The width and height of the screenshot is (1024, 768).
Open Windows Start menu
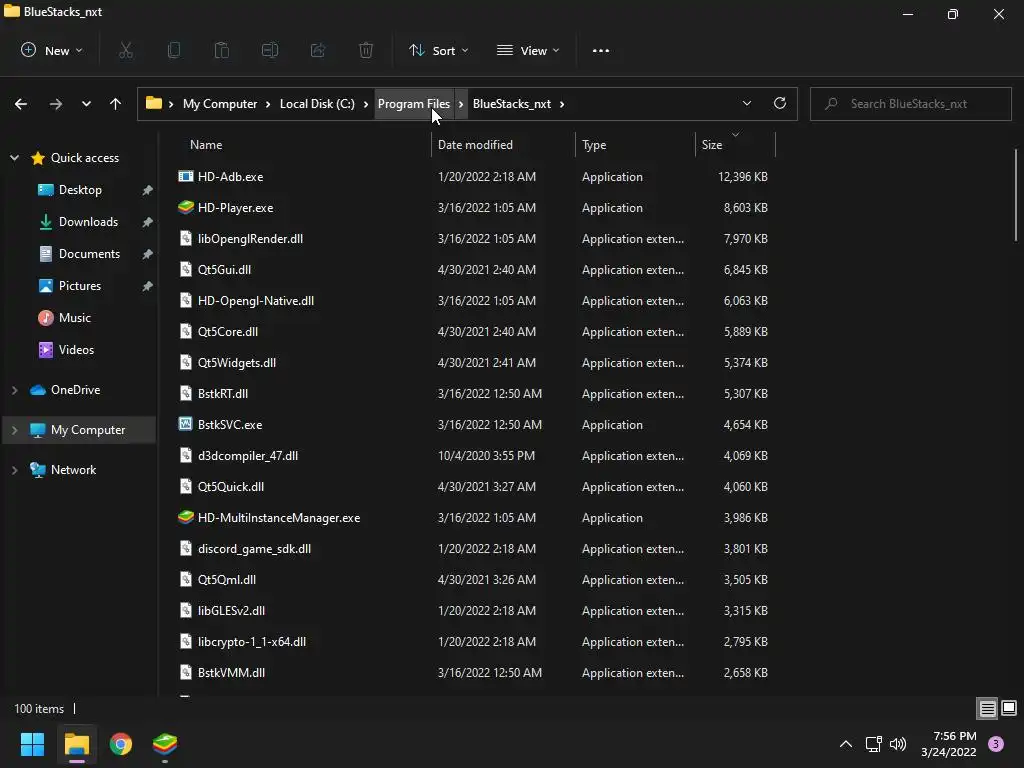pos(32,744)
